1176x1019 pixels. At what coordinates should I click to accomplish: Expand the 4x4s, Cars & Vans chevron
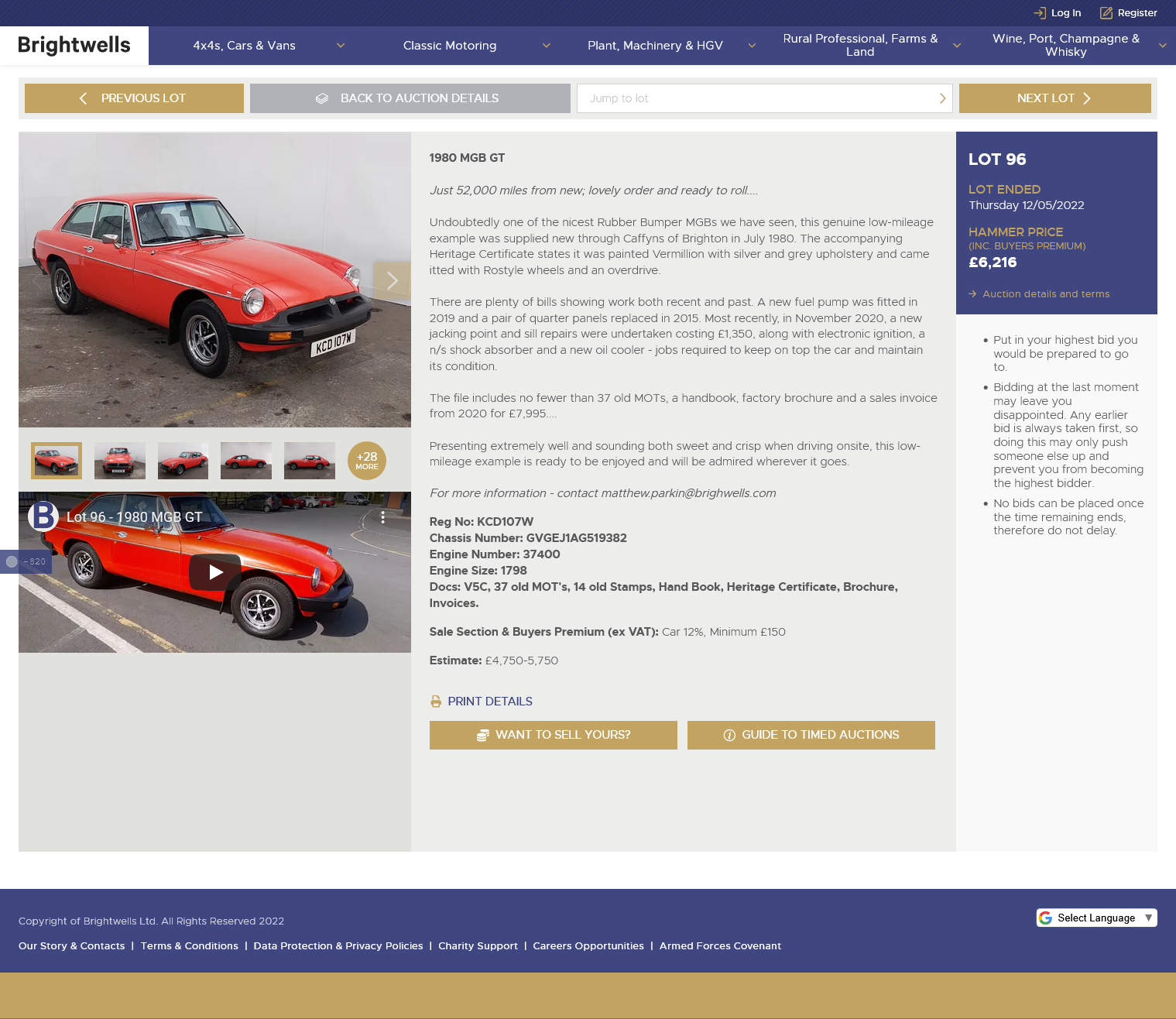pyautogui.click(x=341, y=46)
